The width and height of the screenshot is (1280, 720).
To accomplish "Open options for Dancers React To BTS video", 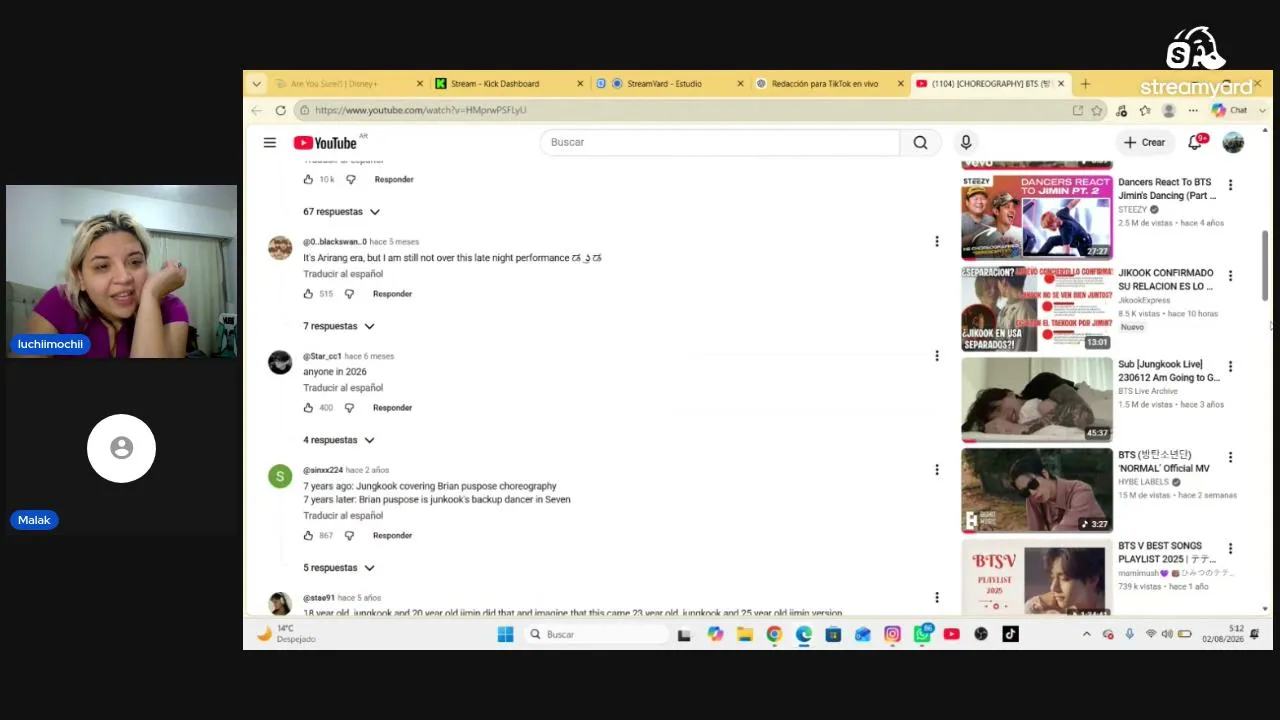I will 1231,185.
